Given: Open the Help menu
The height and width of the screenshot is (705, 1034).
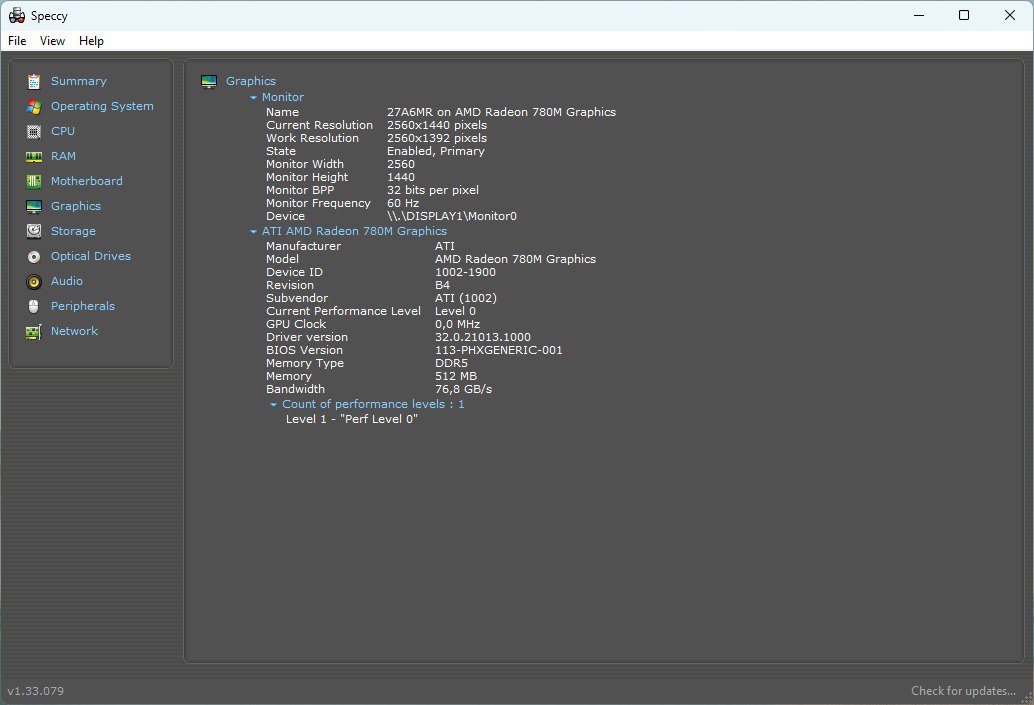Looking at the screenshot, I should (91, 41).
